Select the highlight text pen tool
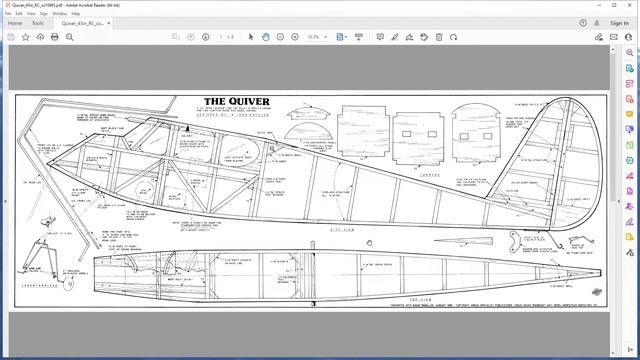Image resolution: width=640 pixels, height=360 pixels. click(395, 37)
